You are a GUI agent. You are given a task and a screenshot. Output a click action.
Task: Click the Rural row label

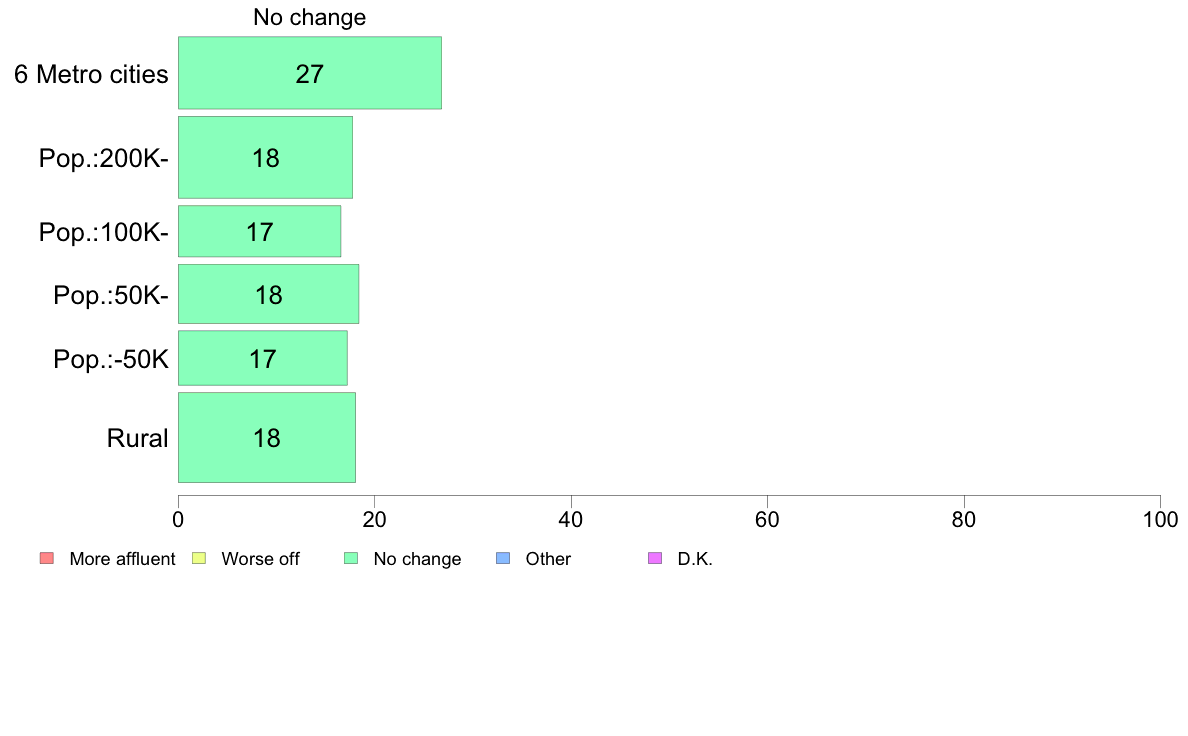click(137, 438)
